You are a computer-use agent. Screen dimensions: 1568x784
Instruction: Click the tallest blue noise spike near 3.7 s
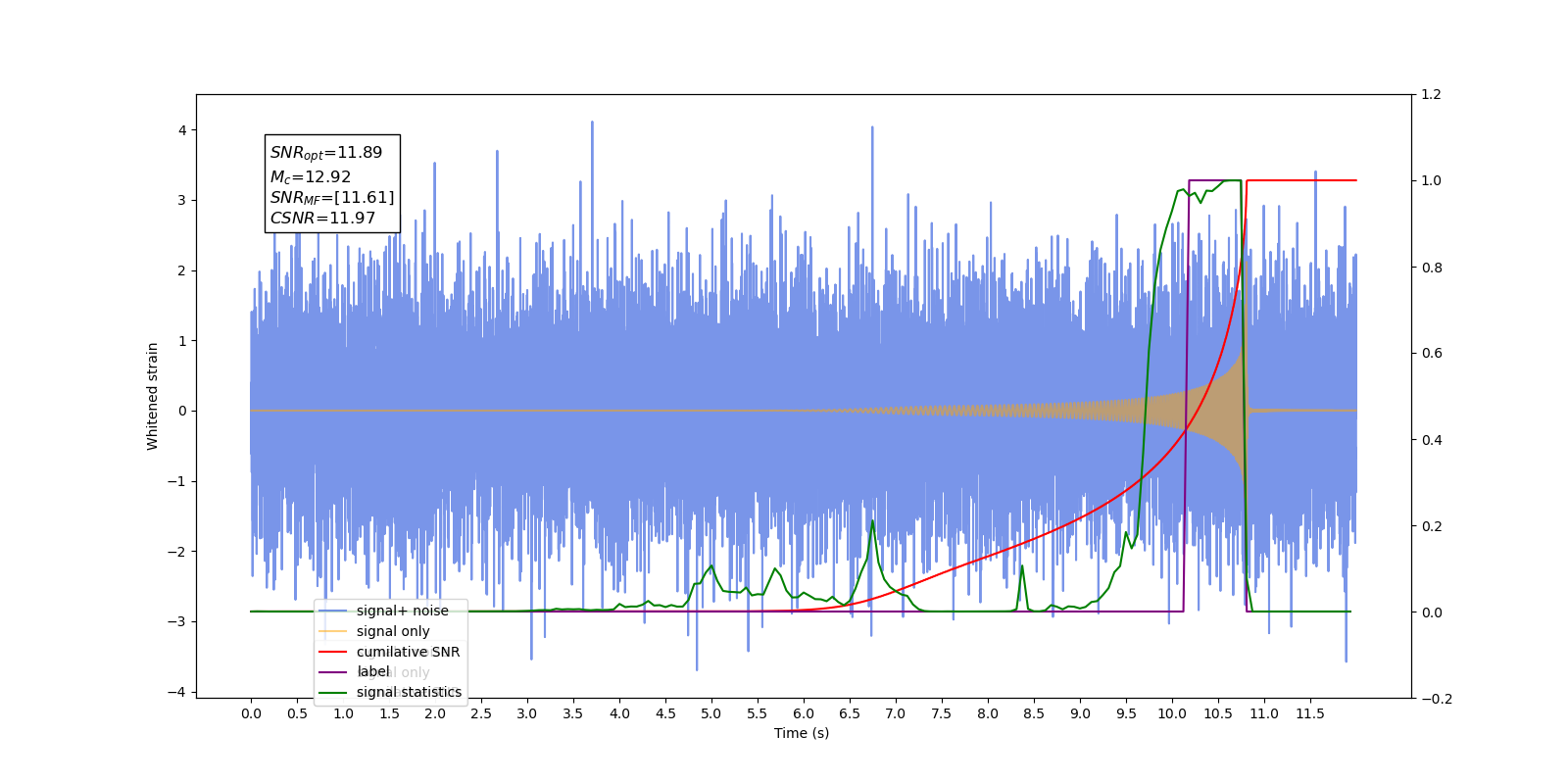coord(592,123)
